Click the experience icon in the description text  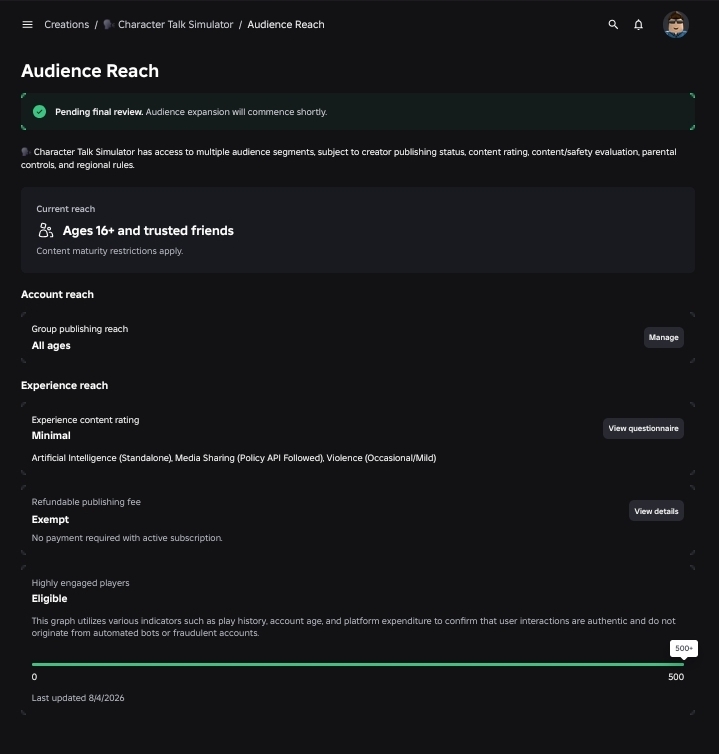25,152
